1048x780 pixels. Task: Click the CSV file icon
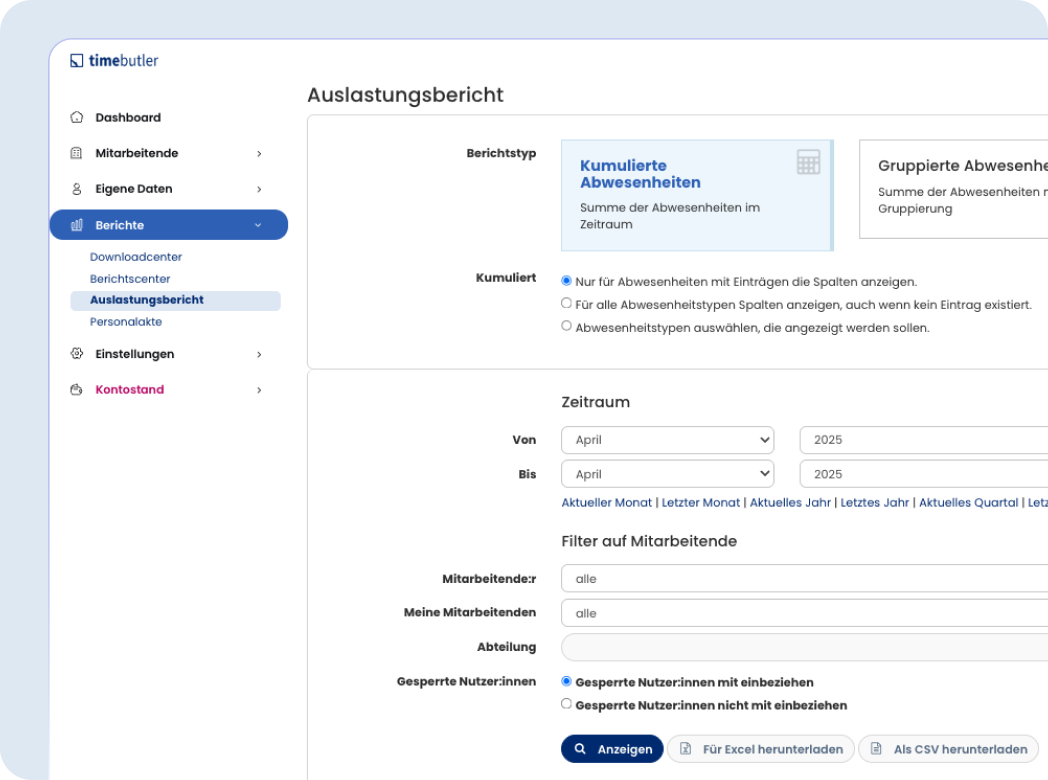(x=876, y=749)
